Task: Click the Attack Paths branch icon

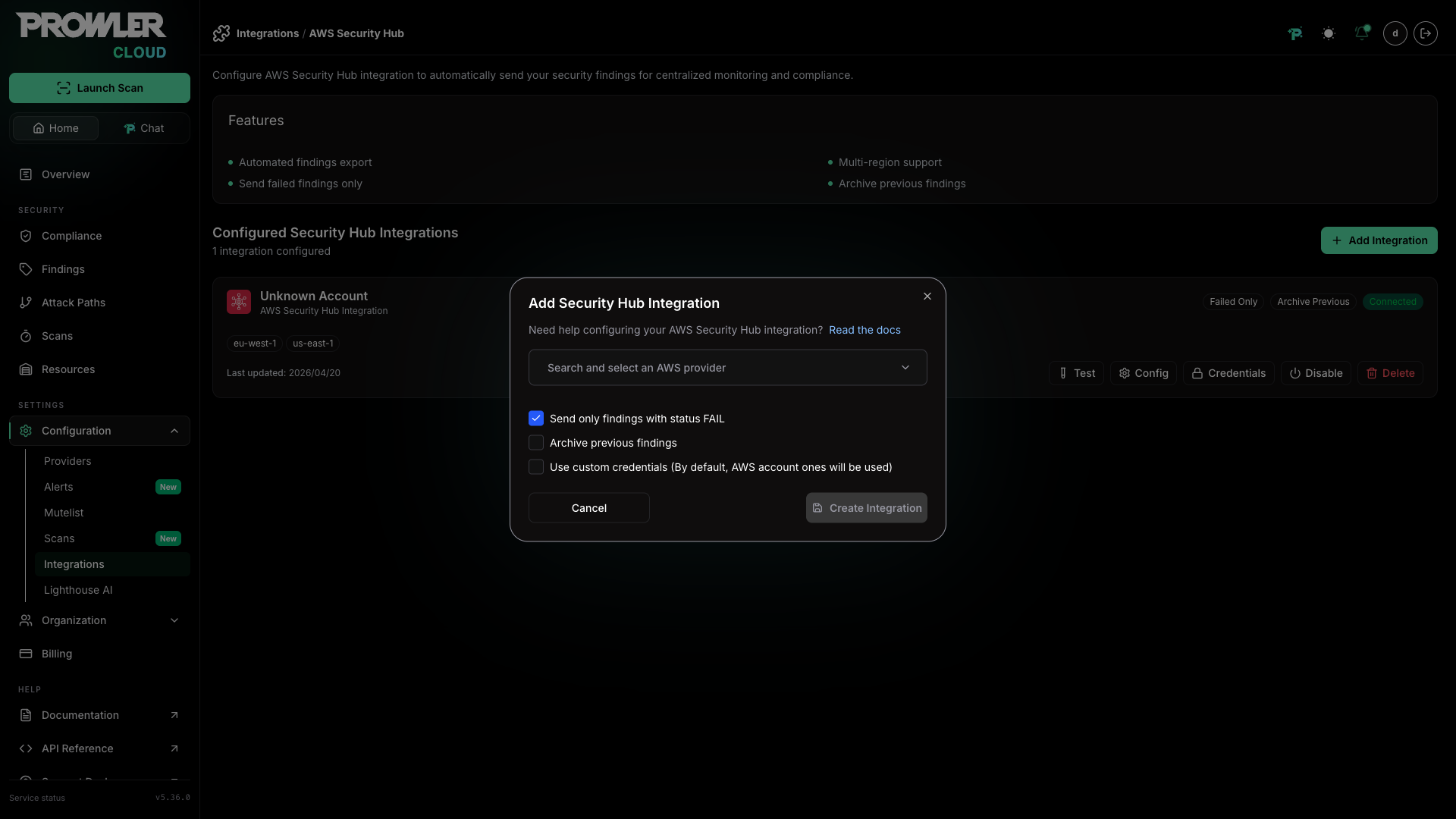Action: coord(26,303)
